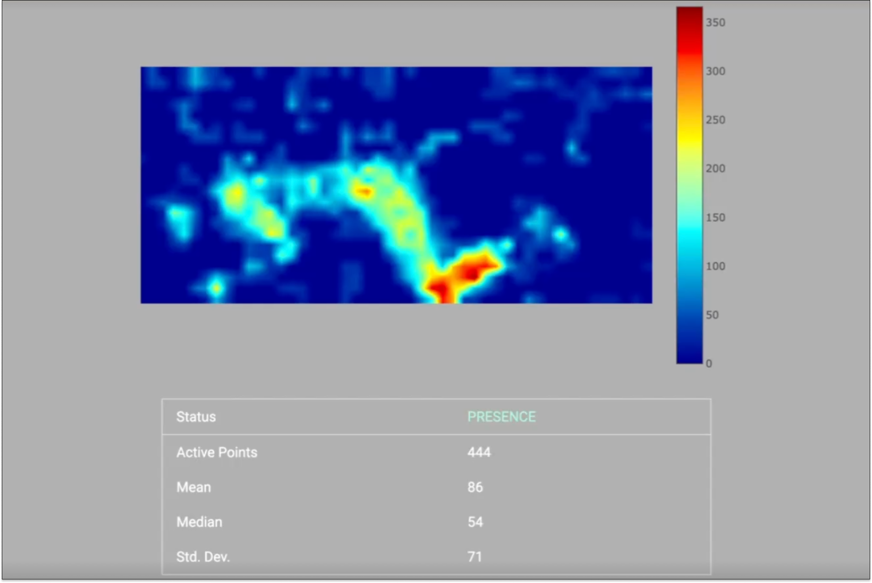Select the 300 tick label on colorbar
This screenshot has width=872, height=583.
716,71
